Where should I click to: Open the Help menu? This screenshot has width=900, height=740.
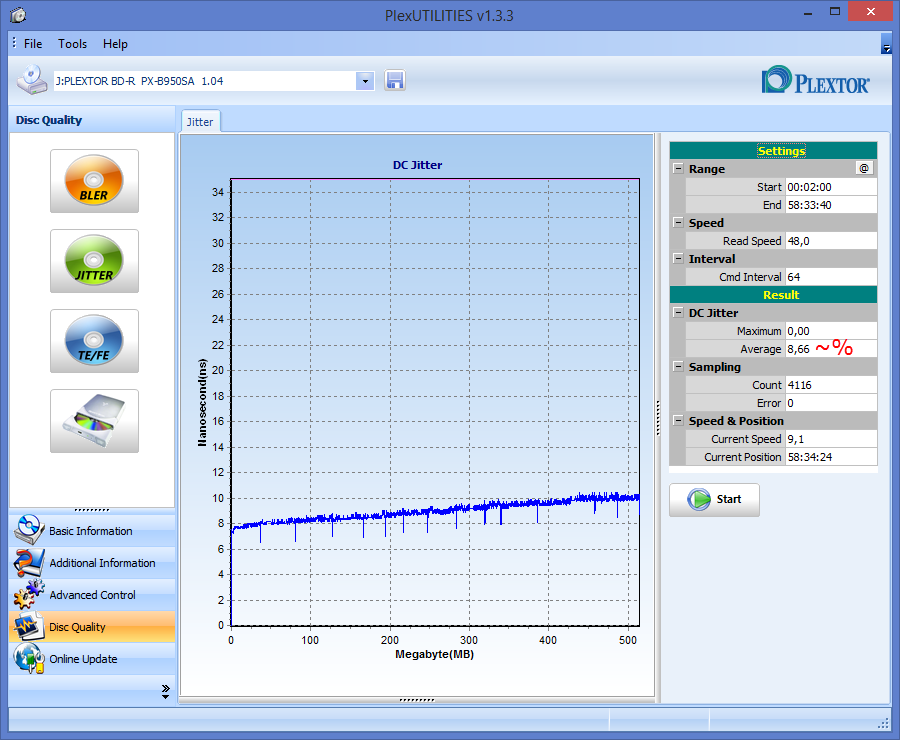pyautogui.click(x=115, y=44)
